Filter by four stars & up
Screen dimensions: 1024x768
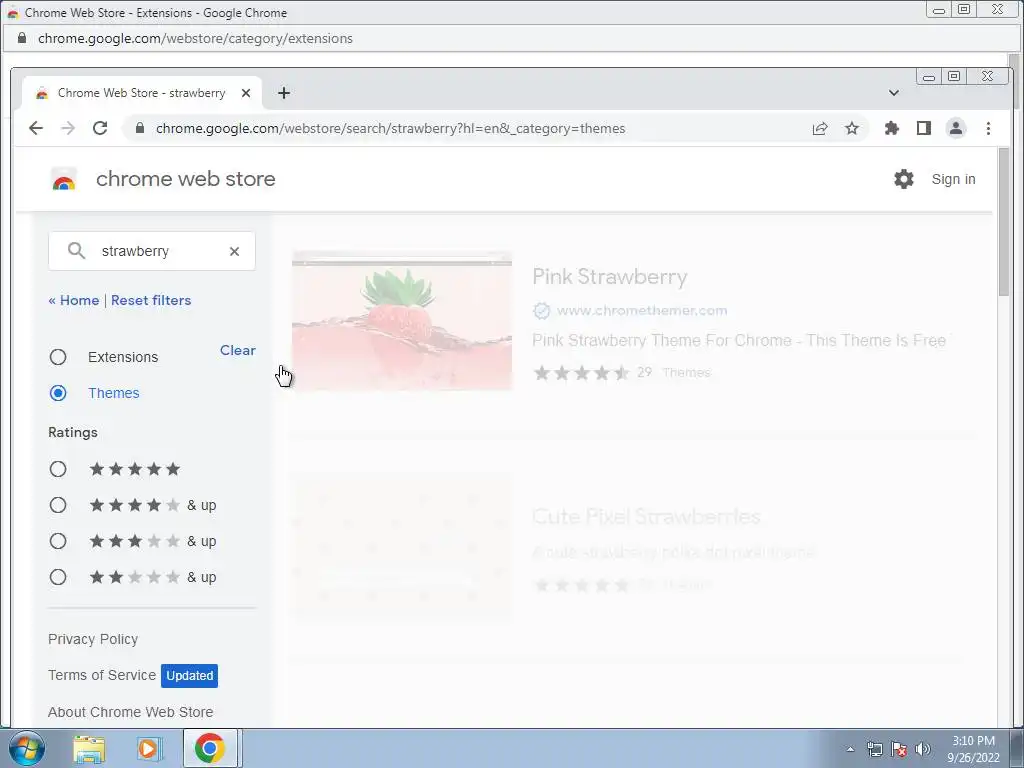click(x=58, y=505)
